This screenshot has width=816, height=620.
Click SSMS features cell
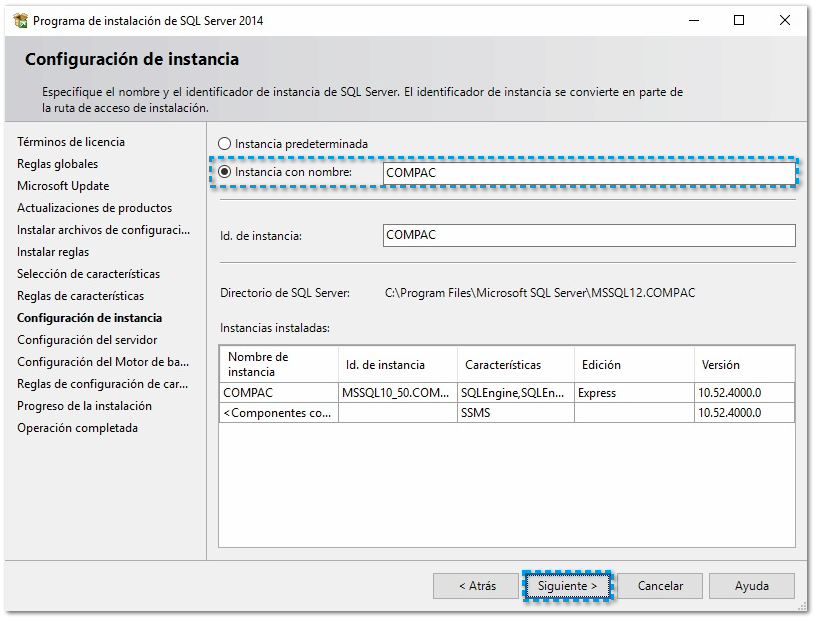click(516, 413)
